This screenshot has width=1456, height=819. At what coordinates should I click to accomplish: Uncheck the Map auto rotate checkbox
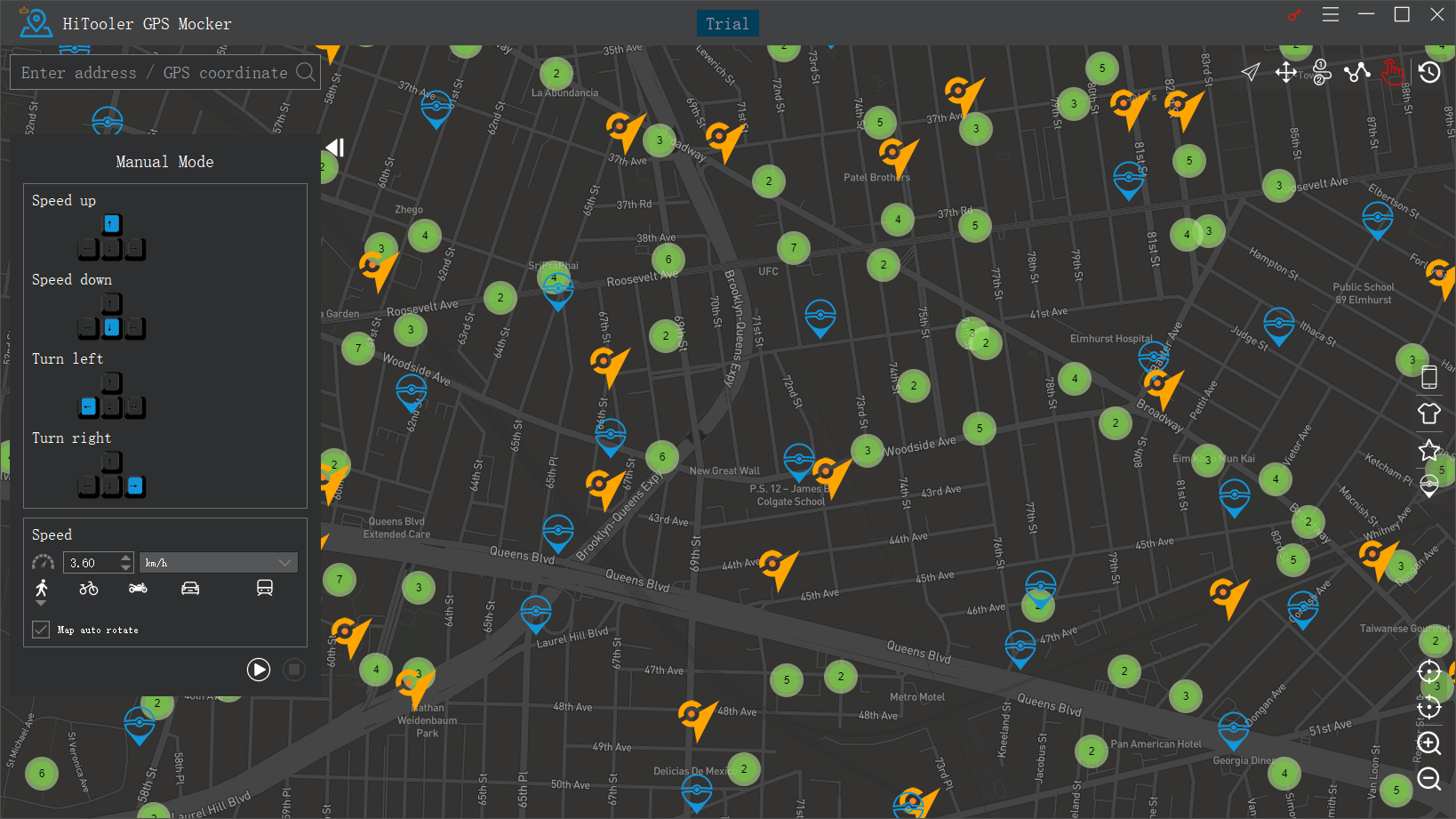pos(41,630)
